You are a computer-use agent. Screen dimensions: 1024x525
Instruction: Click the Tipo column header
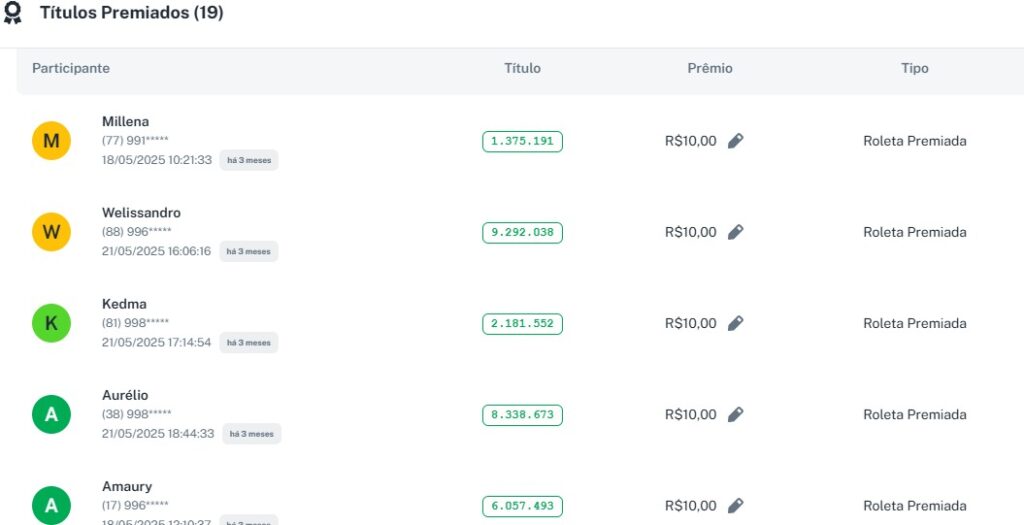(914, 68)
